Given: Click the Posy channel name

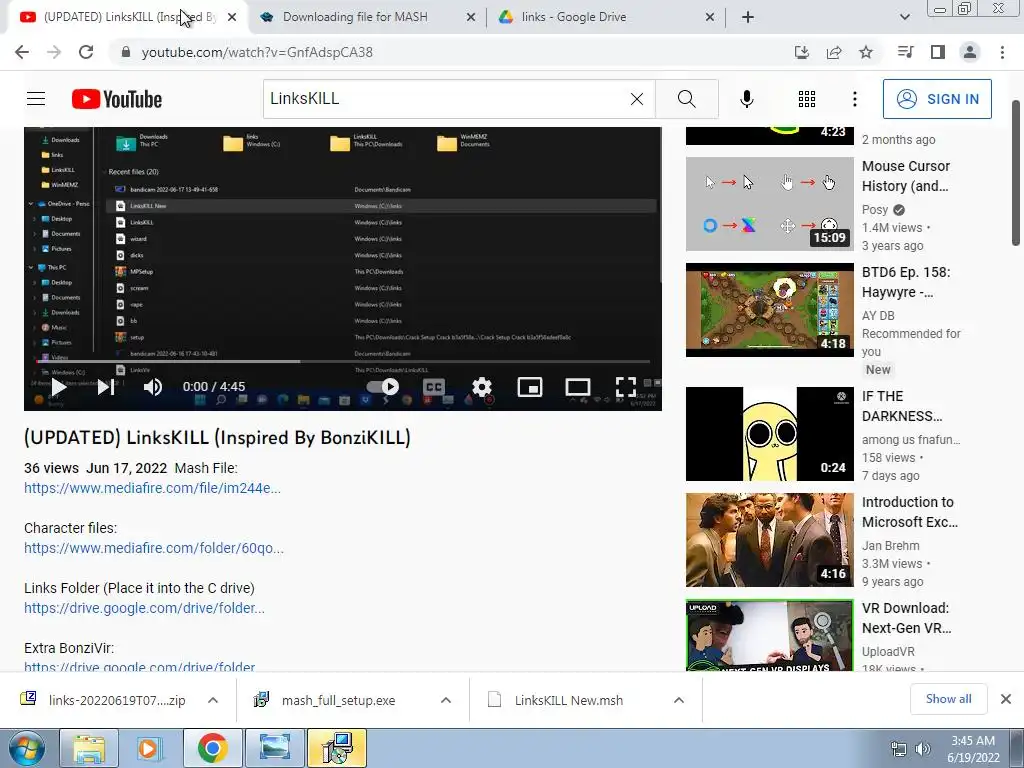Looking at the screenshot, I should point(875,210).
